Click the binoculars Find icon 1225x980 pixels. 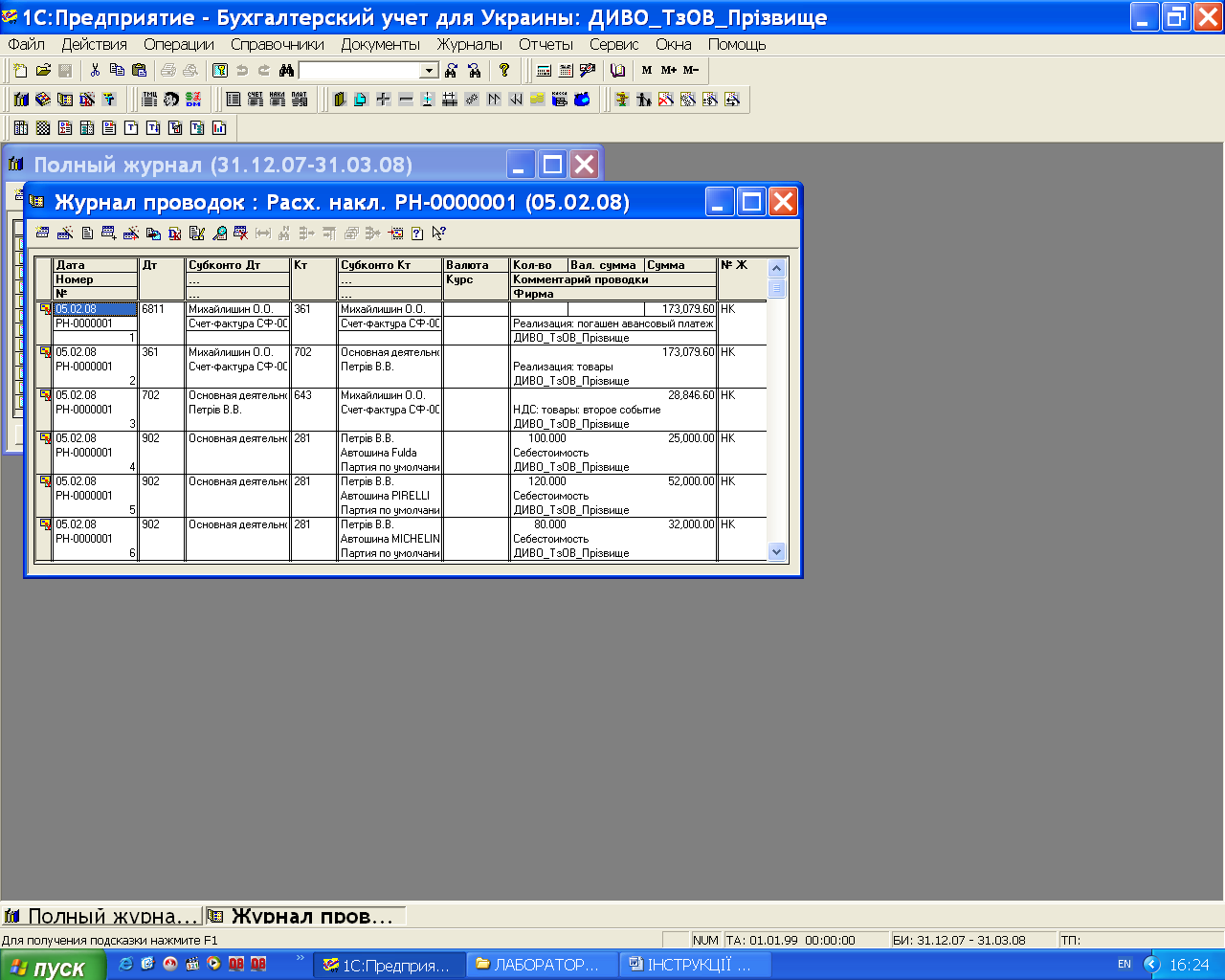(286, 70)
